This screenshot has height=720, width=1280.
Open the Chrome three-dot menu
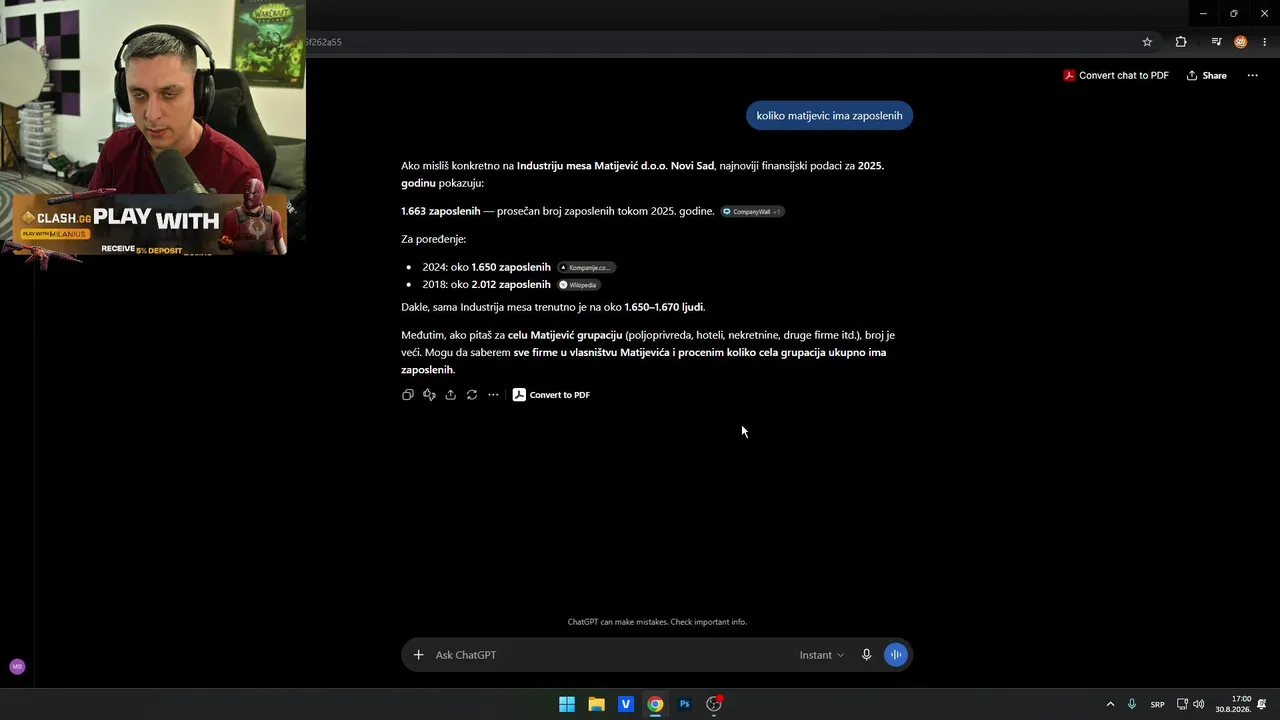coord(1264,42)
